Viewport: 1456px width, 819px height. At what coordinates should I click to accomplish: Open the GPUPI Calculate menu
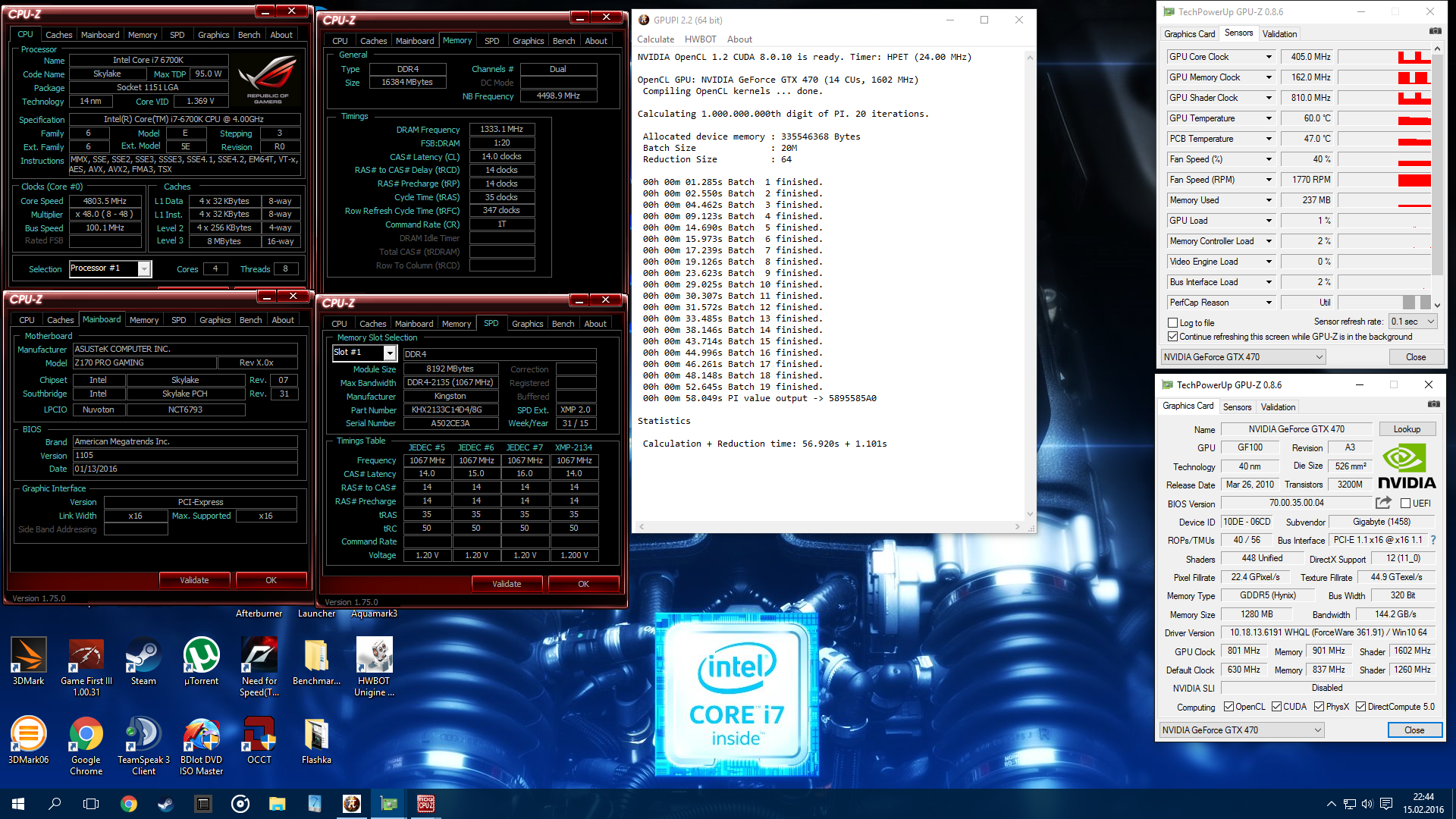point(655,39)
